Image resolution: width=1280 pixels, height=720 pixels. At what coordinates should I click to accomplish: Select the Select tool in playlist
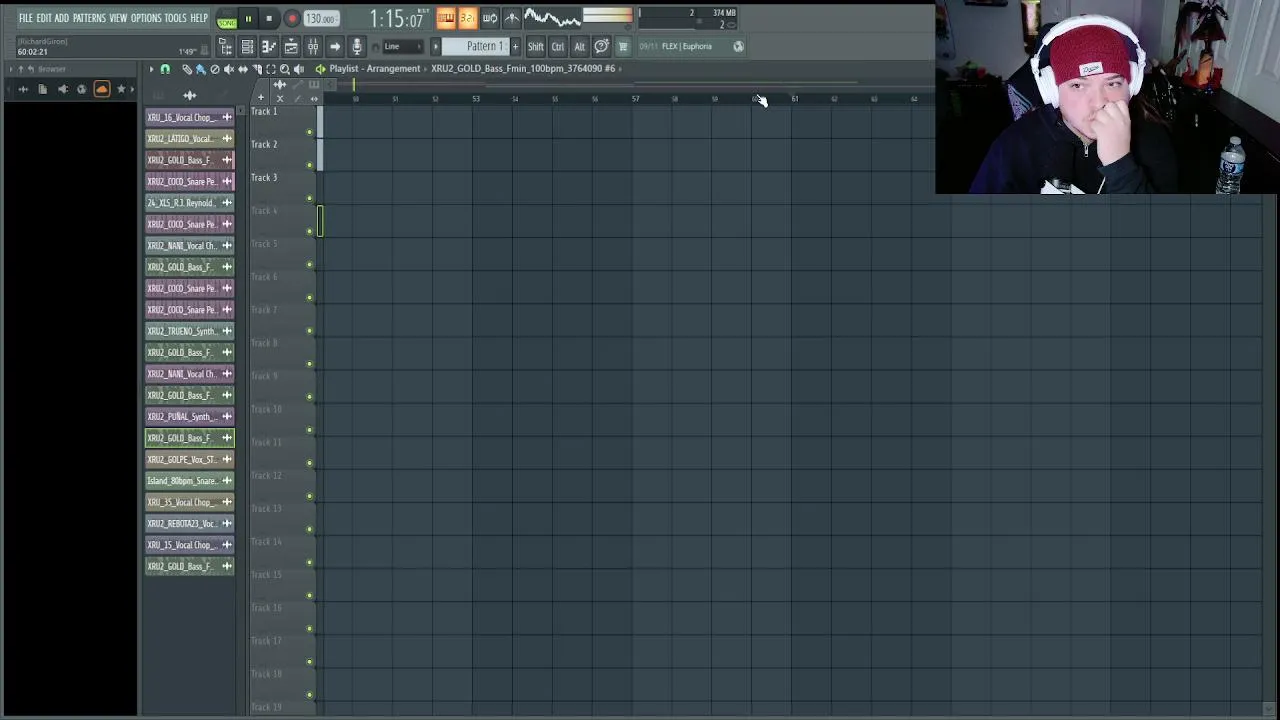(x=271, y=69)
